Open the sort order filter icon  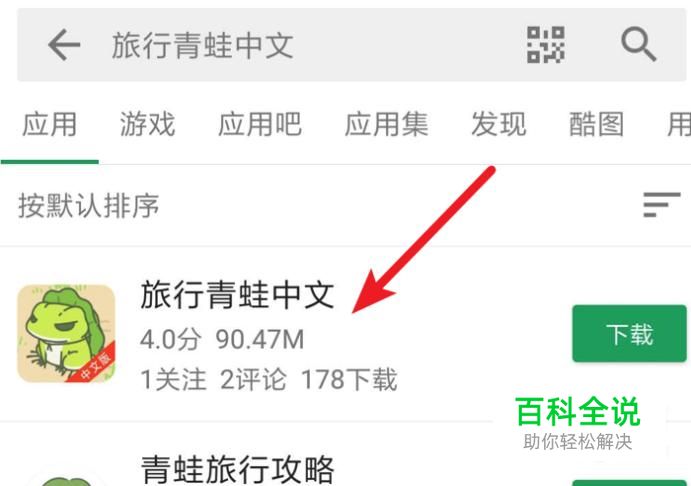661,204
